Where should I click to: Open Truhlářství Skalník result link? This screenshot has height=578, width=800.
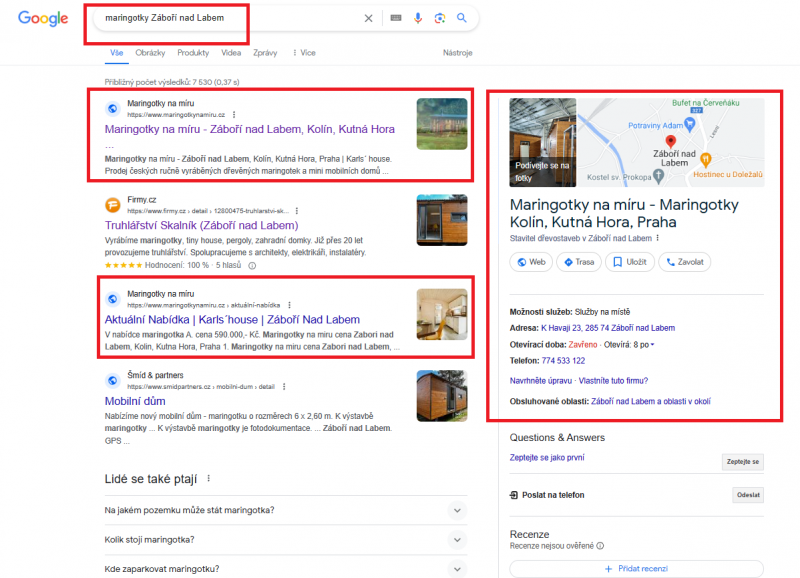click(202, 225)
